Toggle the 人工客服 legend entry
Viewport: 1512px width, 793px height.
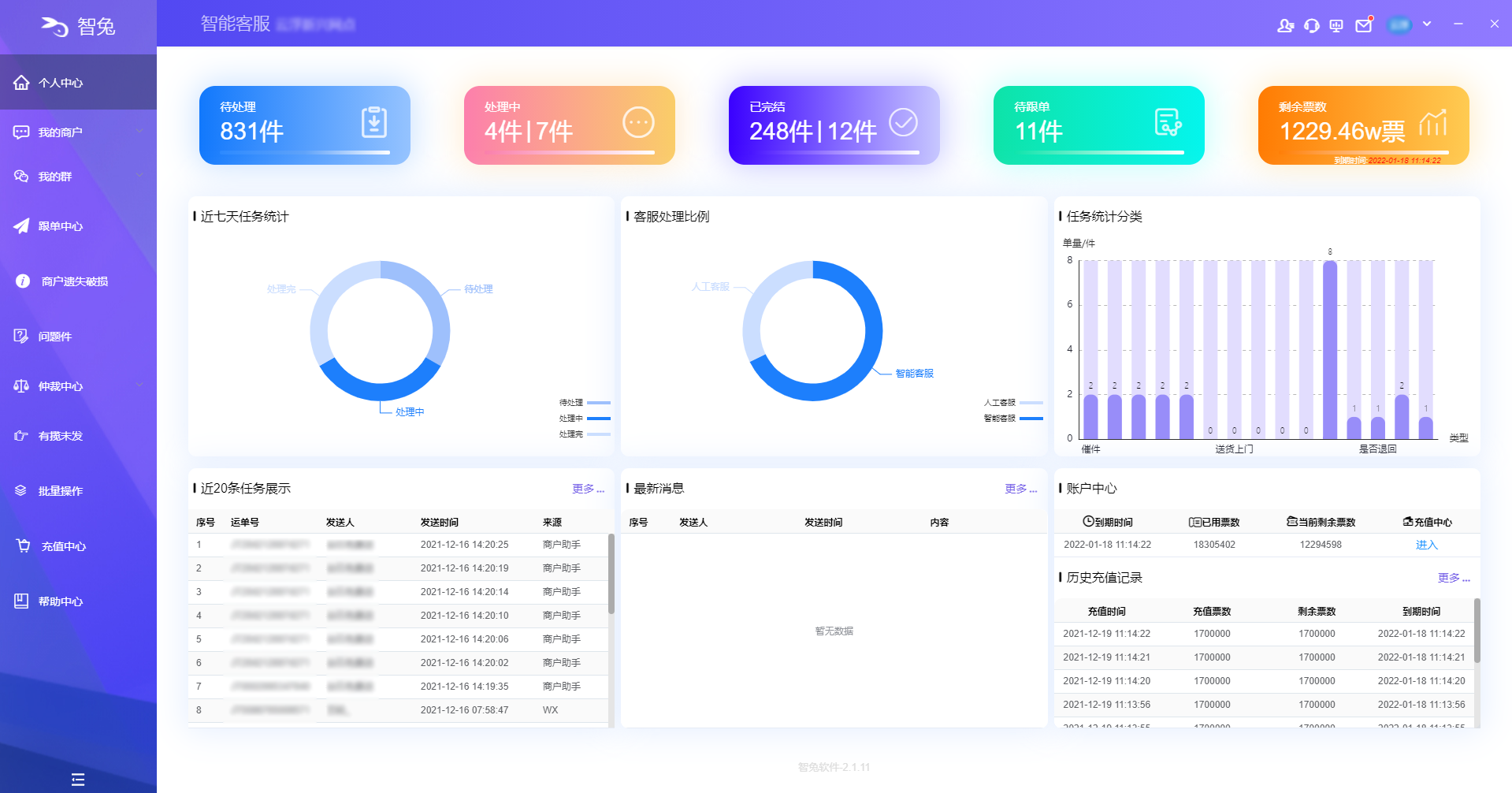1013,403
